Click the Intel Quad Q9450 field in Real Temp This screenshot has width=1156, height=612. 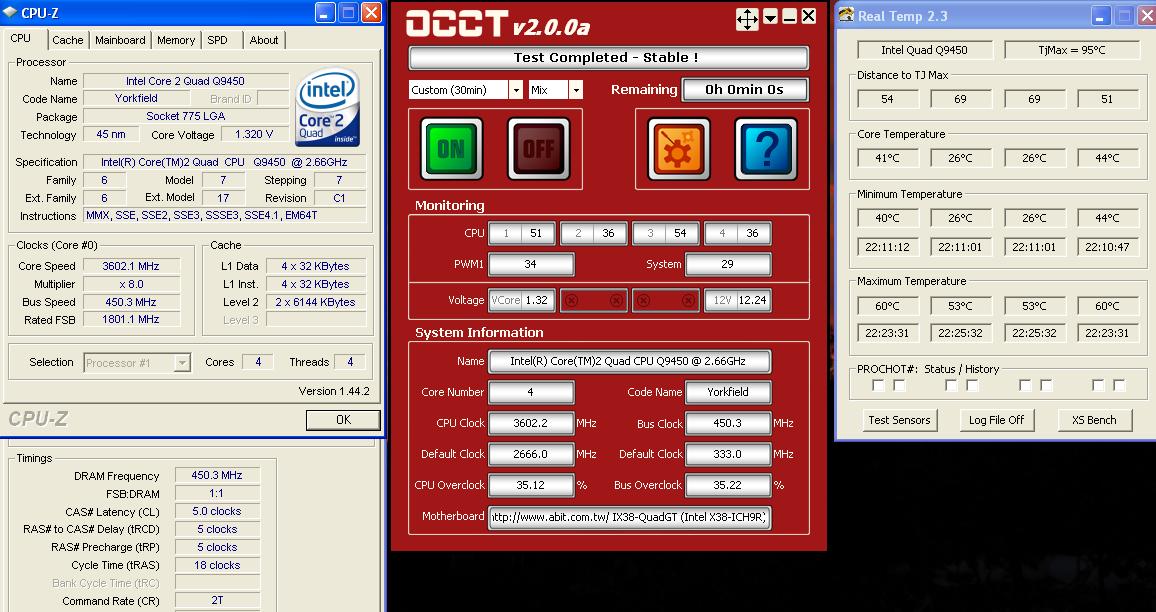click(925, 50)
